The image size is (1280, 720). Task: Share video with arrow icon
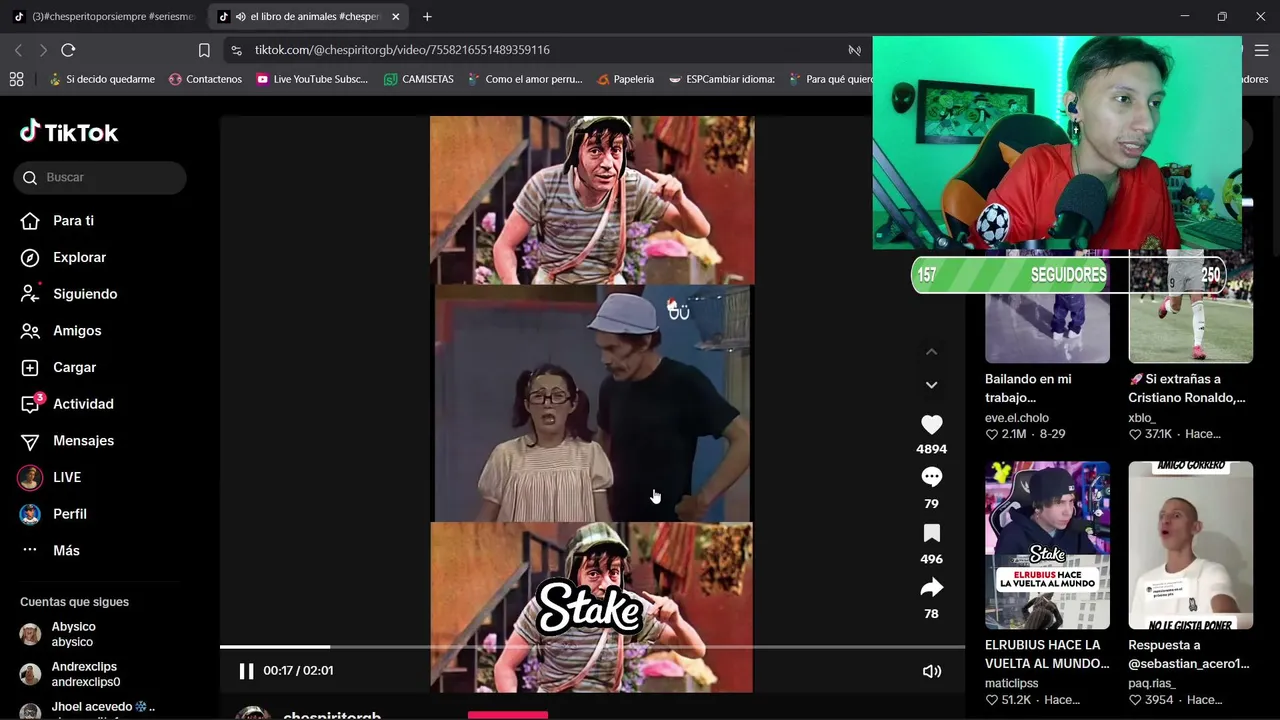point(931,588)
